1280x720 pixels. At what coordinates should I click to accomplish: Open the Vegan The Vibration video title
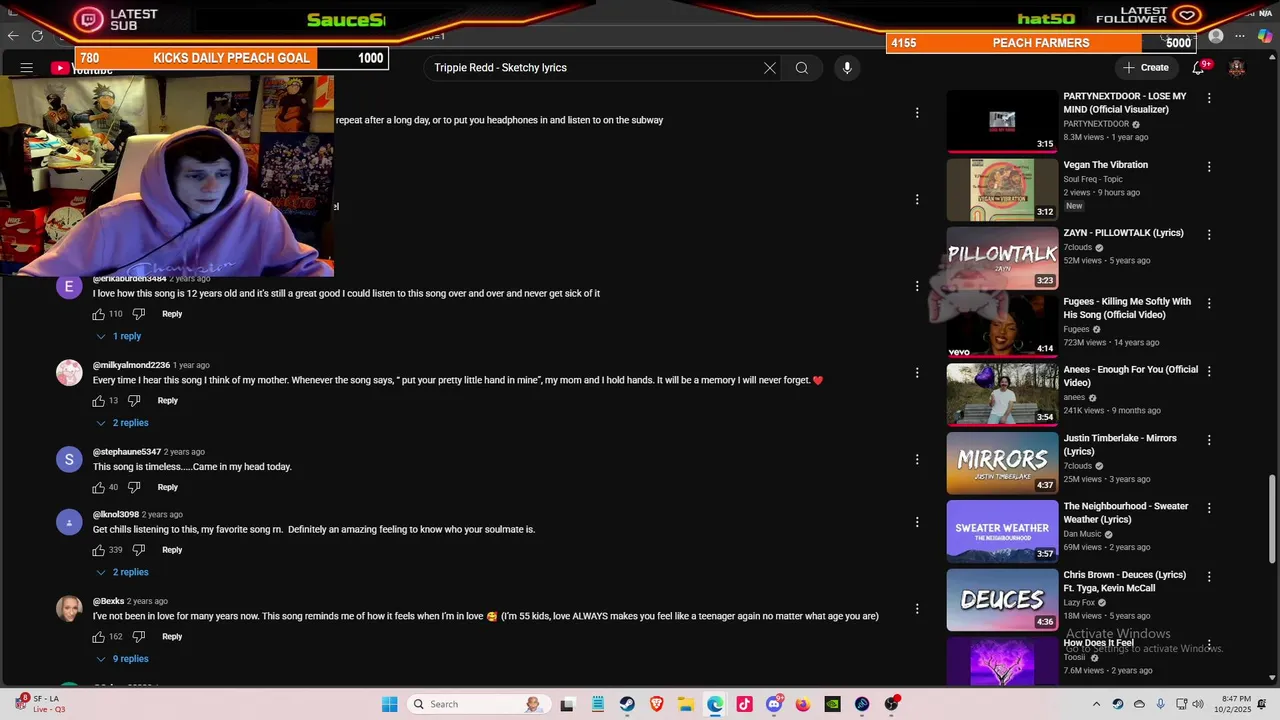point(1105,165)
